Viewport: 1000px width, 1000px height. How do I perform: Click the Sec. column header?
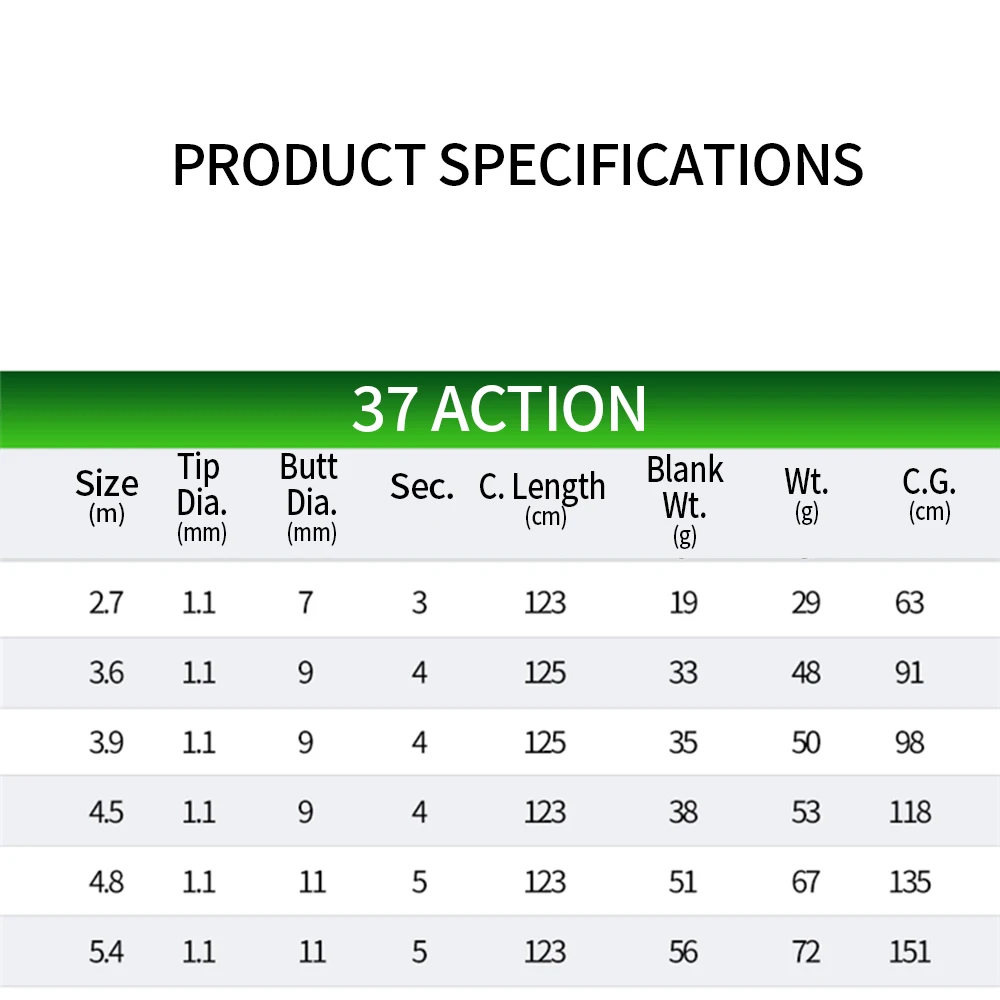tap(422, 487)
